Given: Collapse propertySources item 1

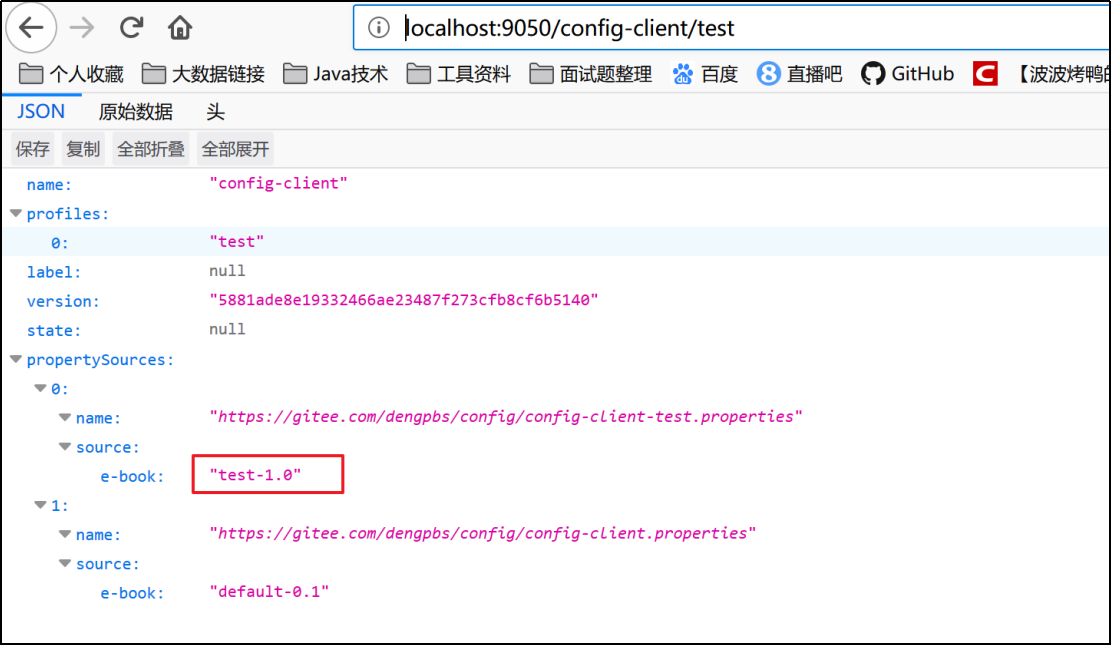Looking at the screenshot, I should coord(40,505).
